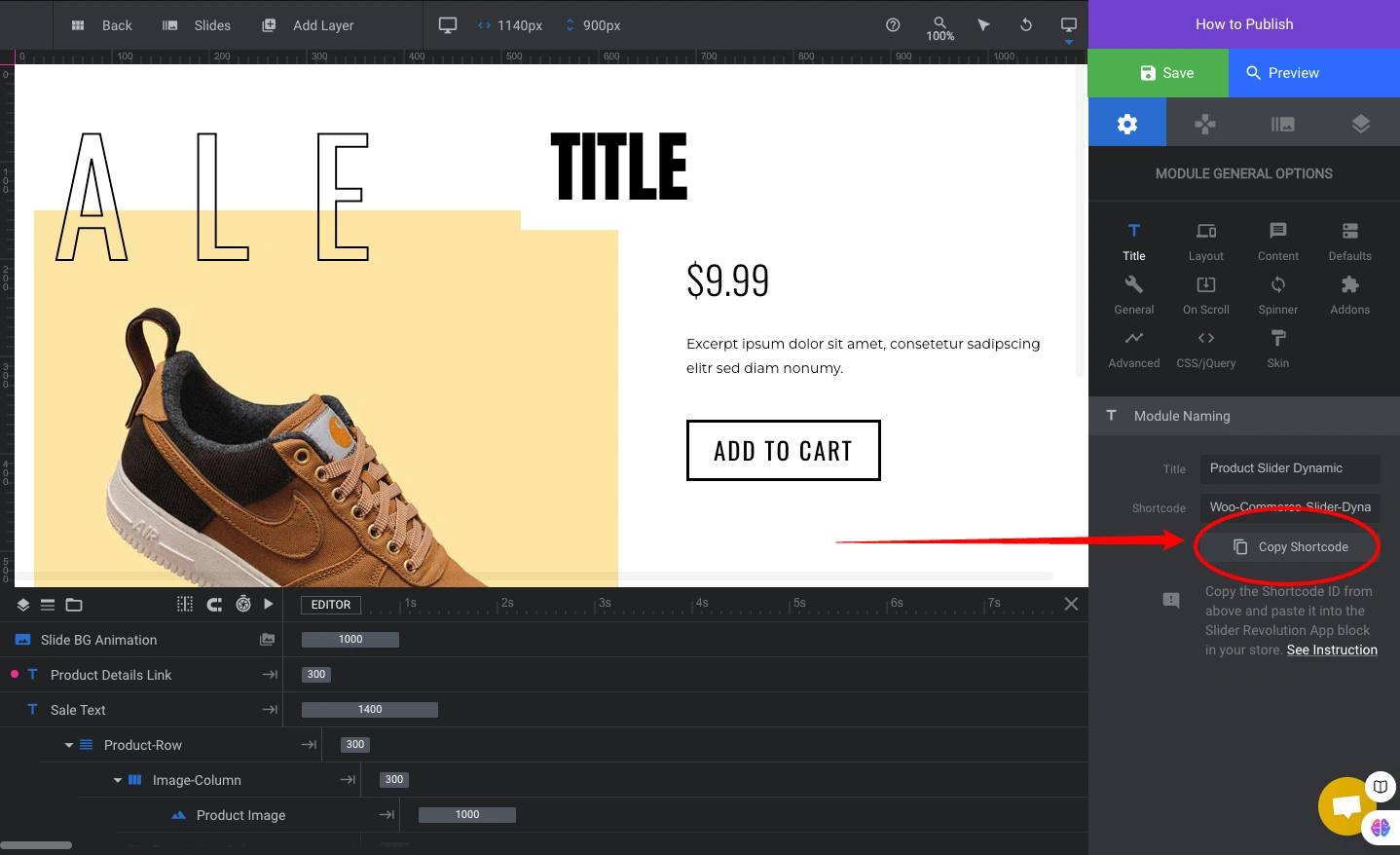Collapse the Product-Row group
Image resolution: width=1400 pixels, height=855 pixels.
[69, 745]
